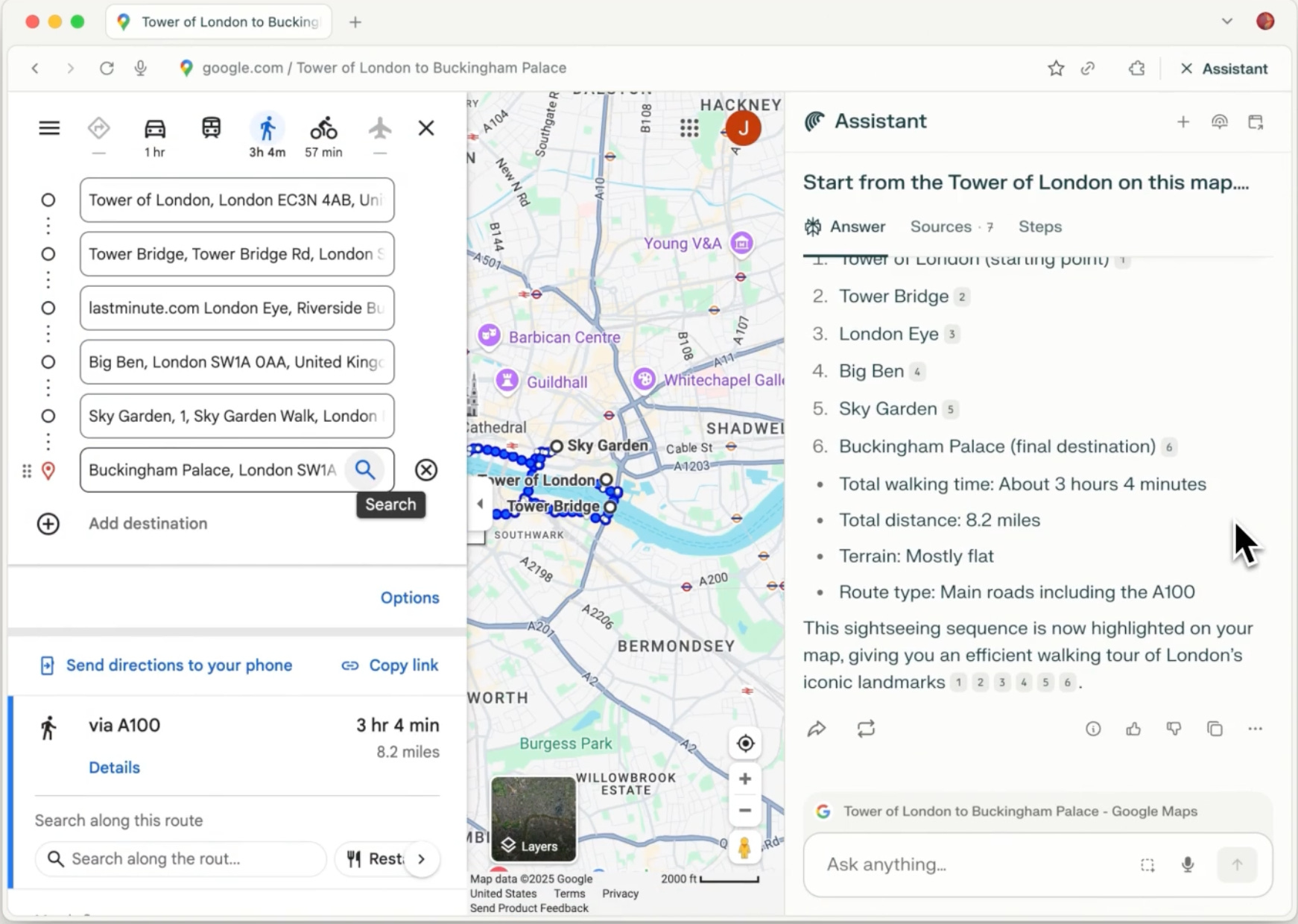Select walking mode showing 3h 4m
This screenshot has width=1298, height=924.
pyautogui.click(x=267, y=128)
